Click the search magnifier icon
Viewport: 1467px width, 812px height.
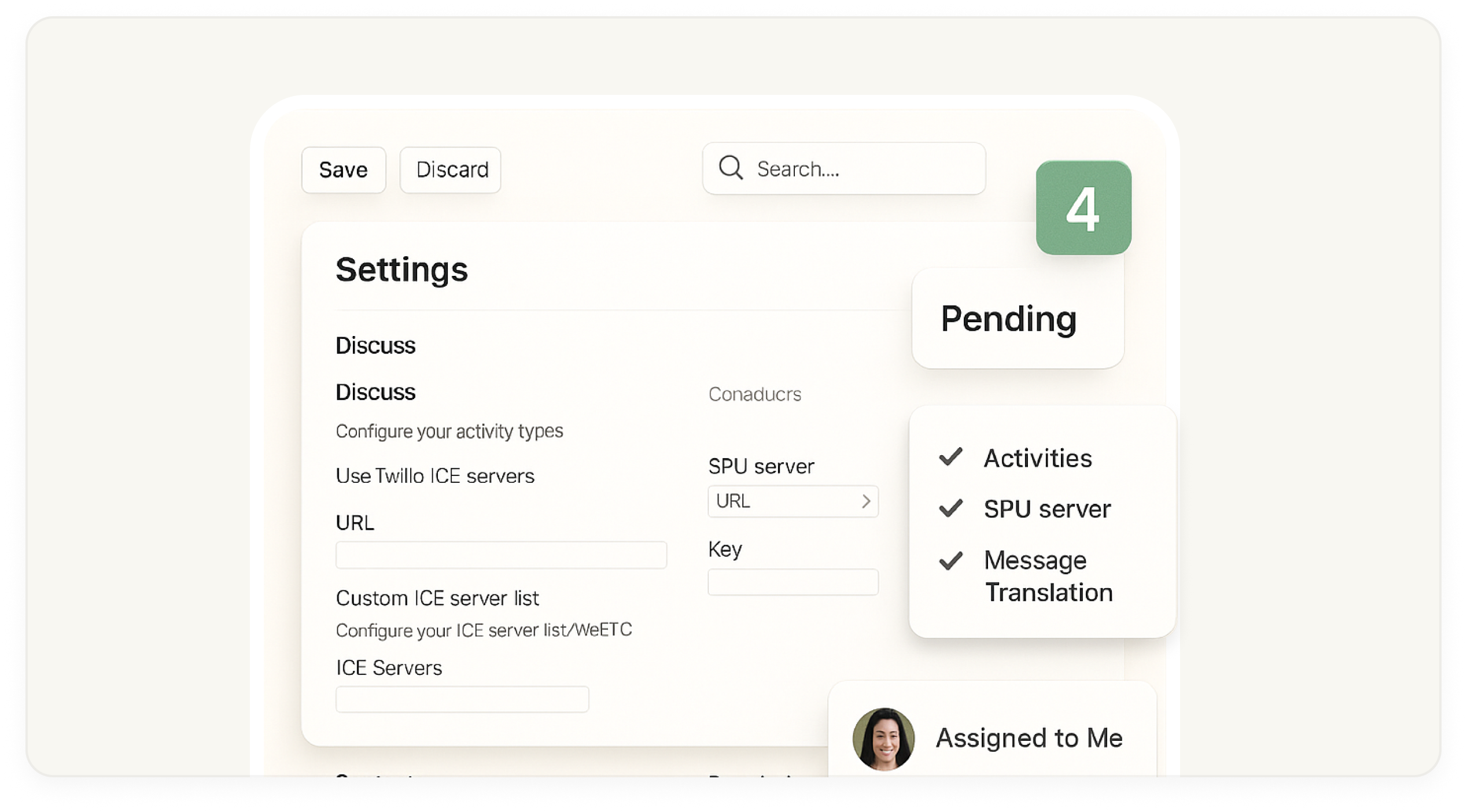(x=731, y=168)
